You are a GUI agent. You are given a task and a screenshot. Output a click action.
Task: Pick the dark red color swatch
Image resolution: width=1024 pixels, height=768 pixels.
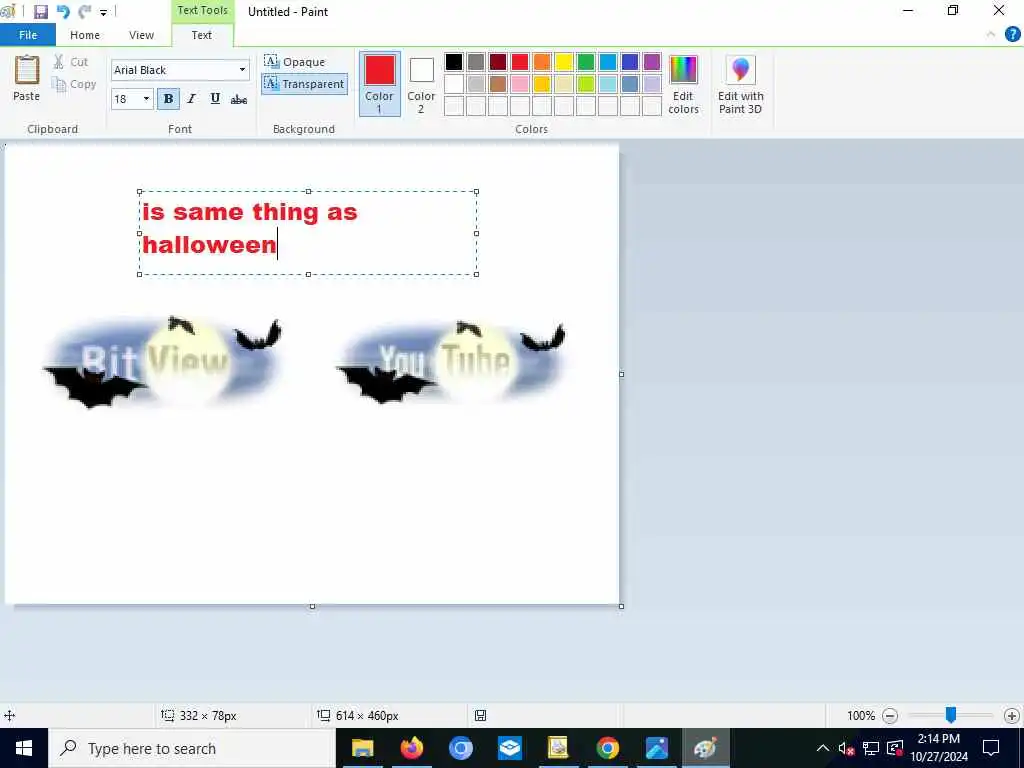pos(498,62)
